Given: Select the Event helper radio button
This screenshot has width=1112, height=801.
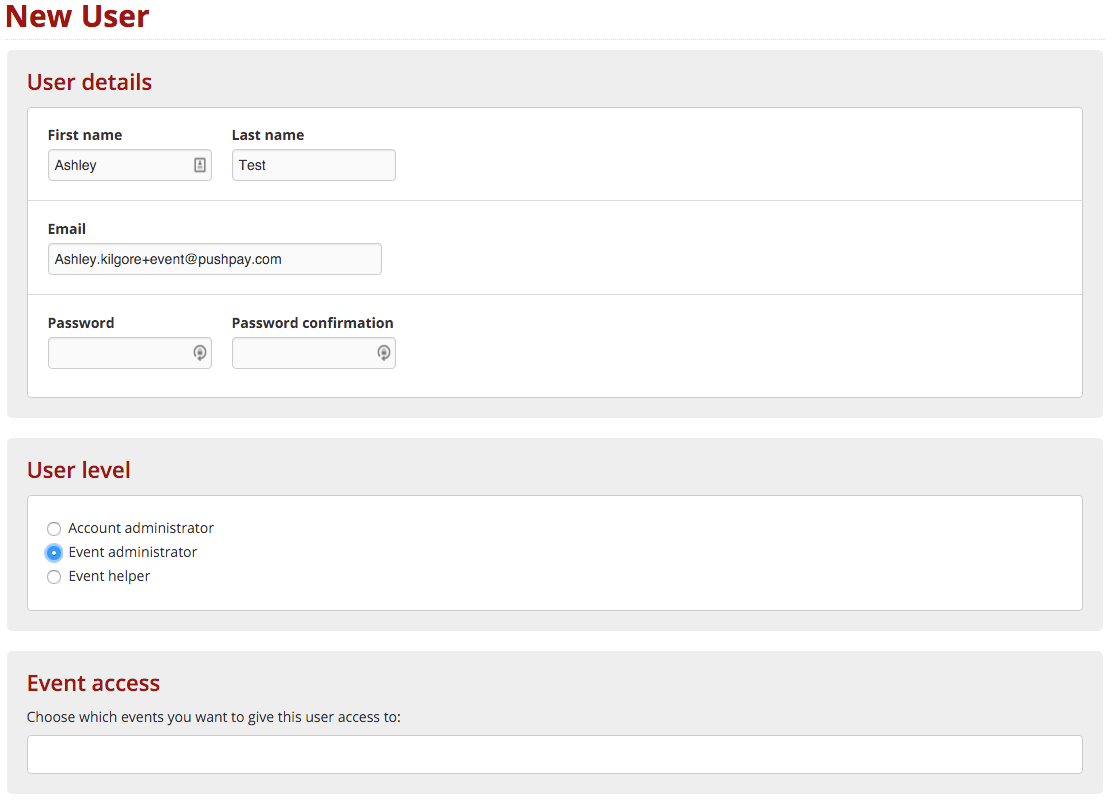Looking at the screenshot, I should [x=54, y=576].
